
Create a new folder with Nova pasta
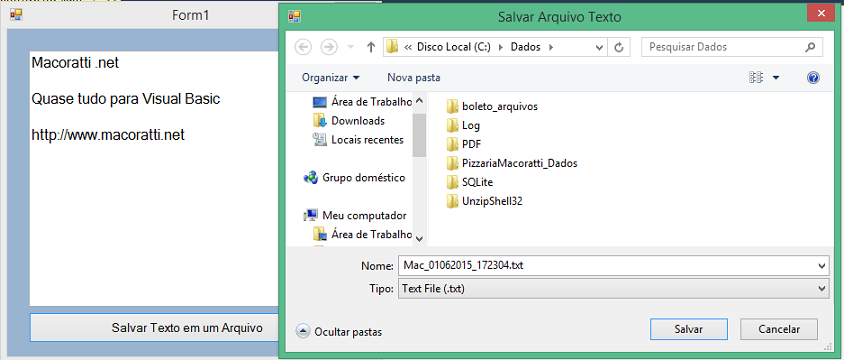coord(413,77)
